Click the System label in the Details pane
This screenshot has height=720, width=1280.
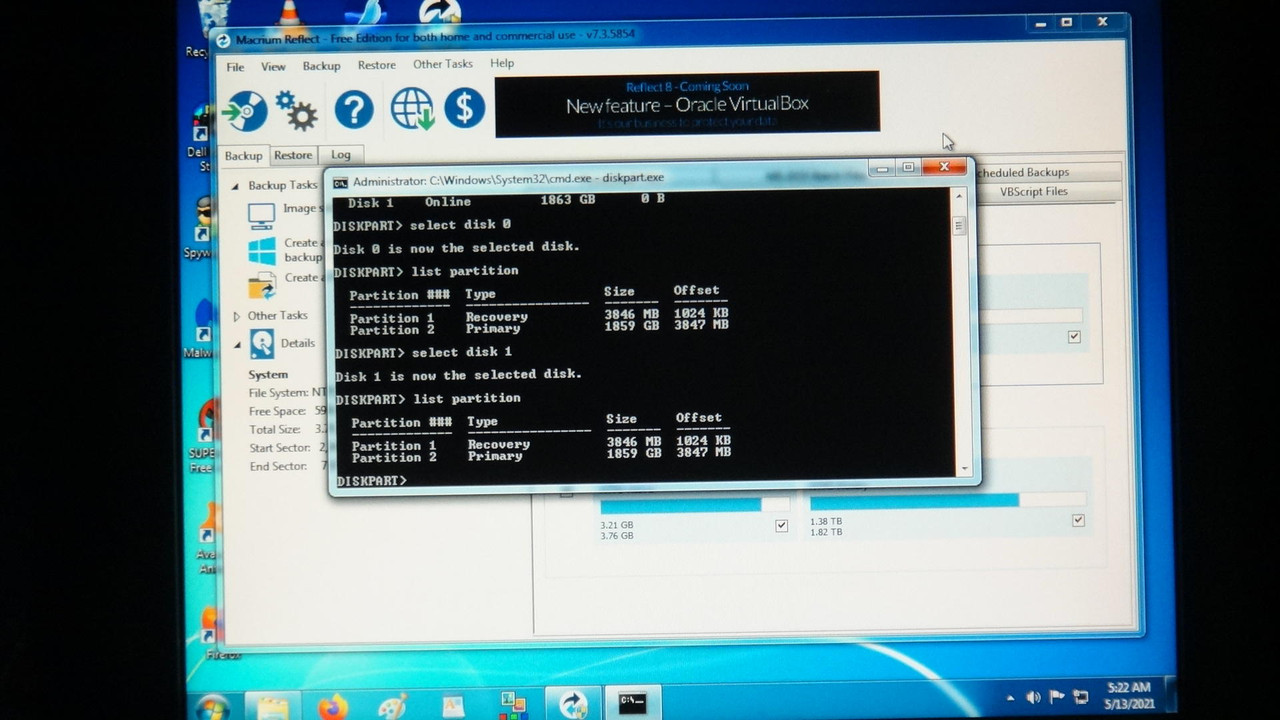pos(268,375)
